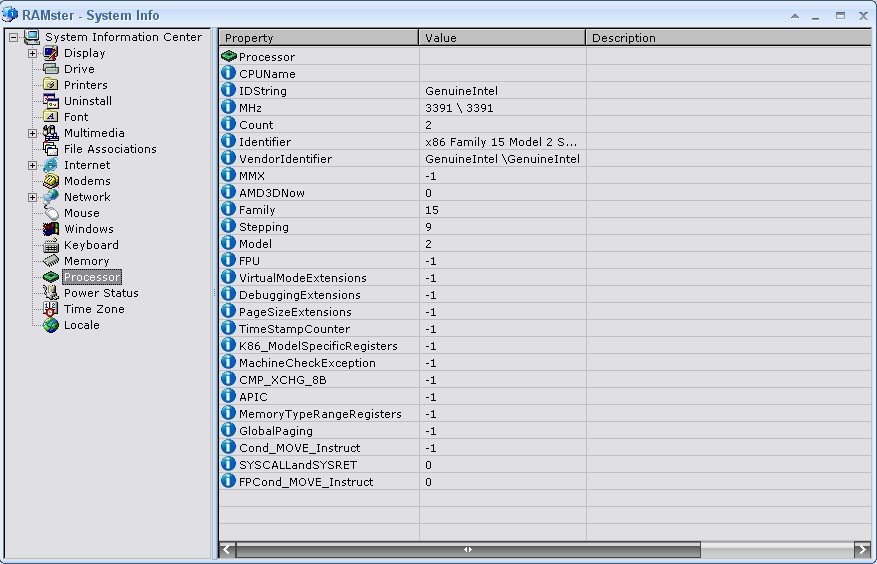
Task: Click the File Associations icon
Action: pos(51,149)
